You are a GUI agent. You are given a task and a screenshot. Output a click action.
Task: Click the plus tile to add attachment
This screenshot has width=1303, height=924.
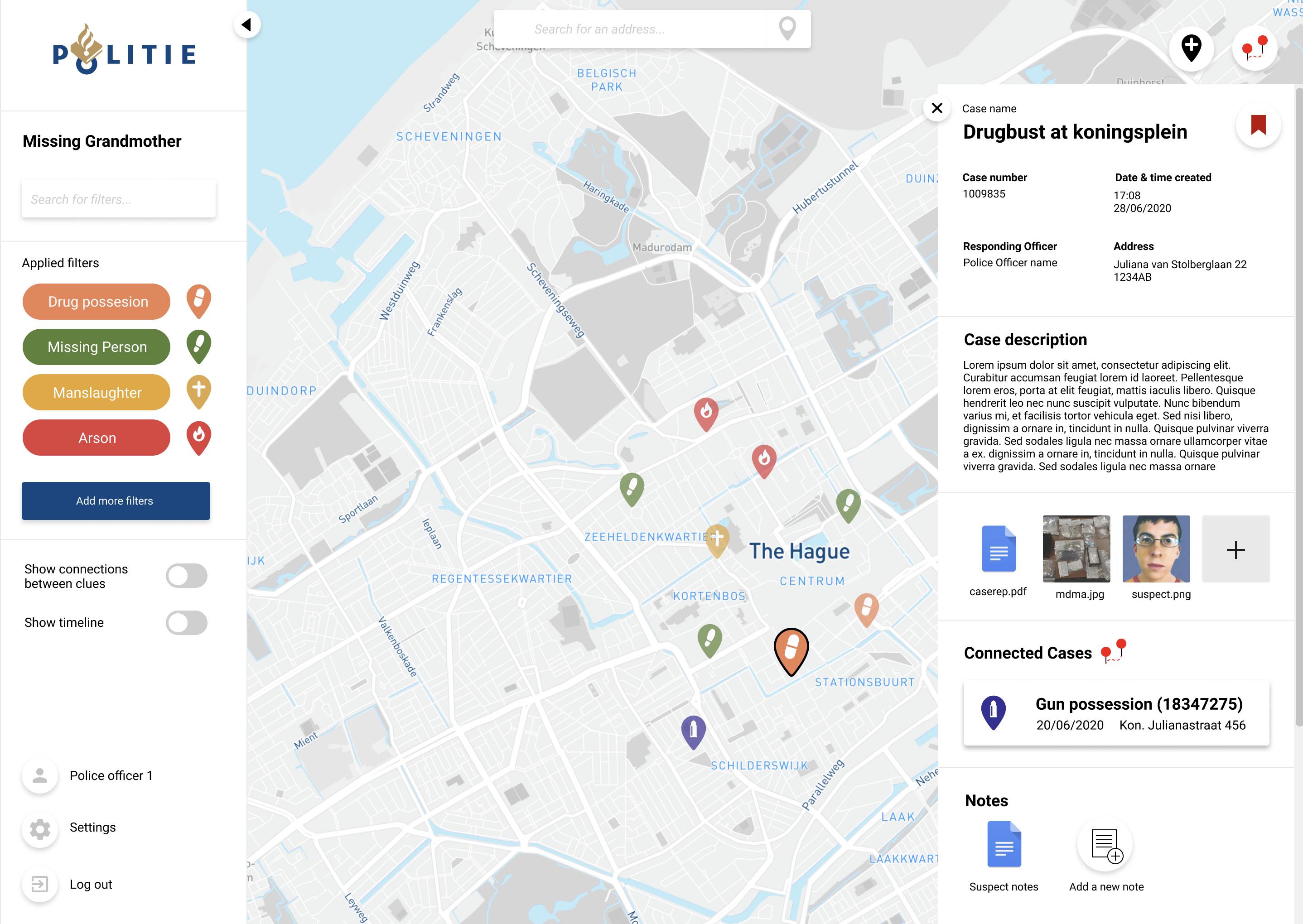(1235, 549)
